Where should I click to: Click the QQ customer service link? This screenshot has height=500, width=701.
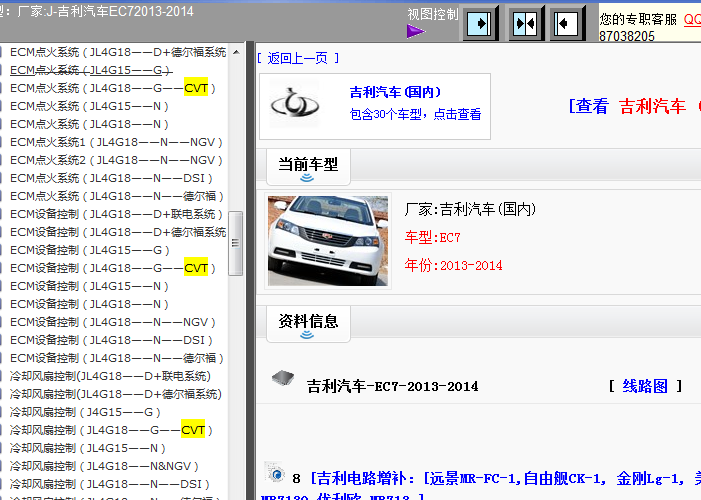click(x=692, y=19)
